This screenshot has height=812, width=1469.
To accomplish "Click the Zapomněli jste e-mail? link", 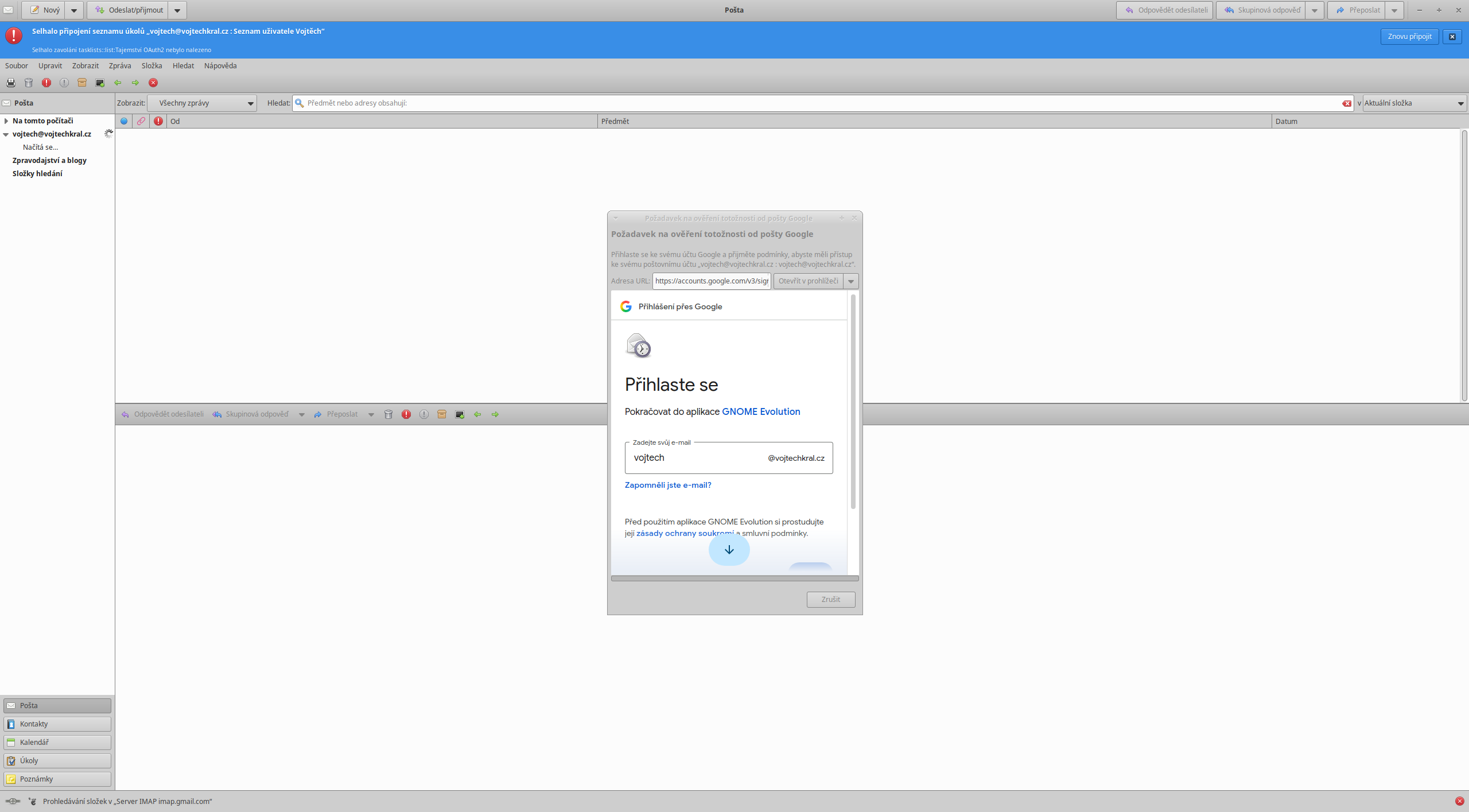I will 668,485.
